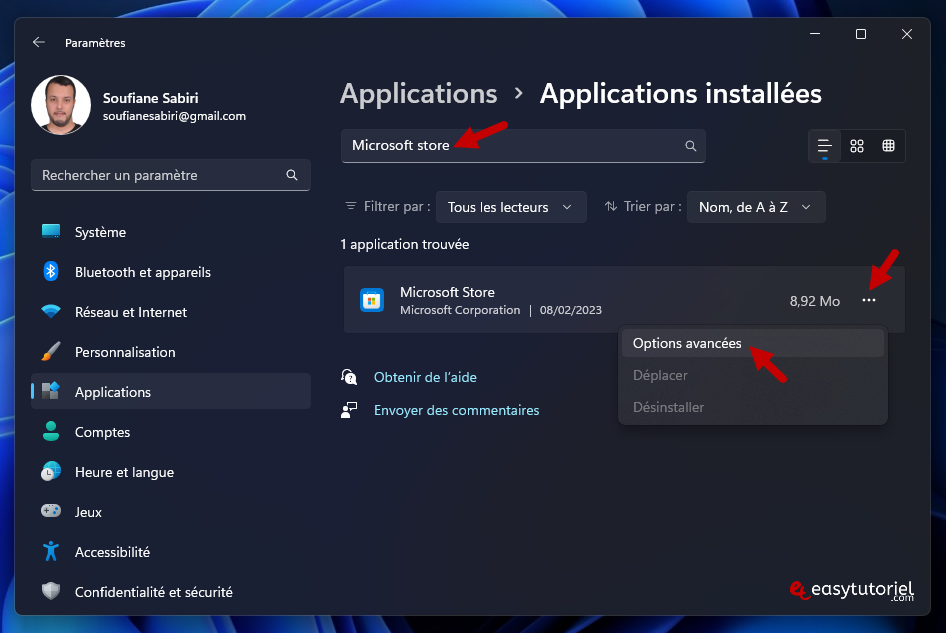Click the 08/02/2023 install date
The width and height of the screenshot is (946, 633).
click(x=570, y=310)
